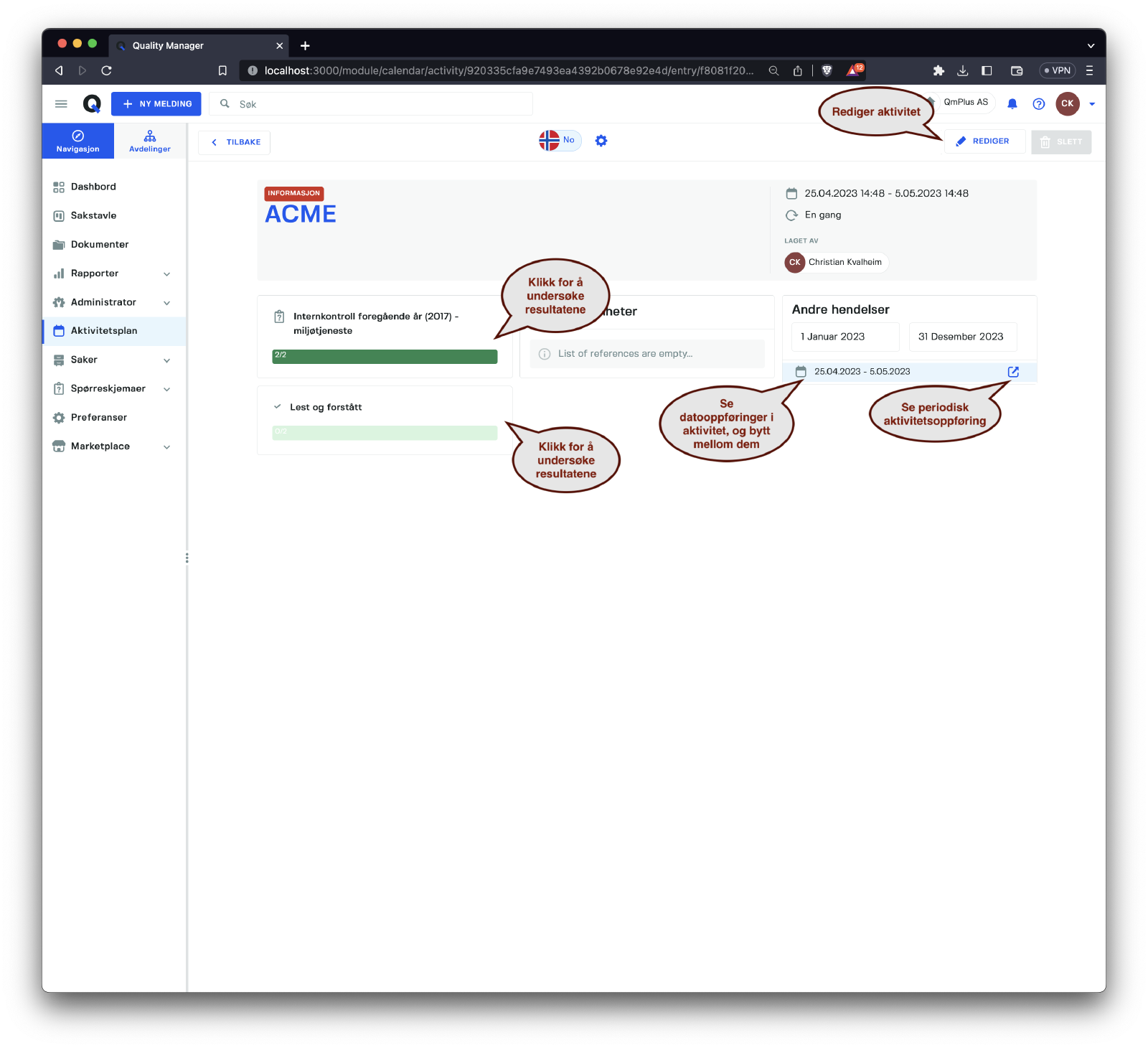
Task: Open periodic activity entry external link icon
Action: click(x=1013, y=372)
